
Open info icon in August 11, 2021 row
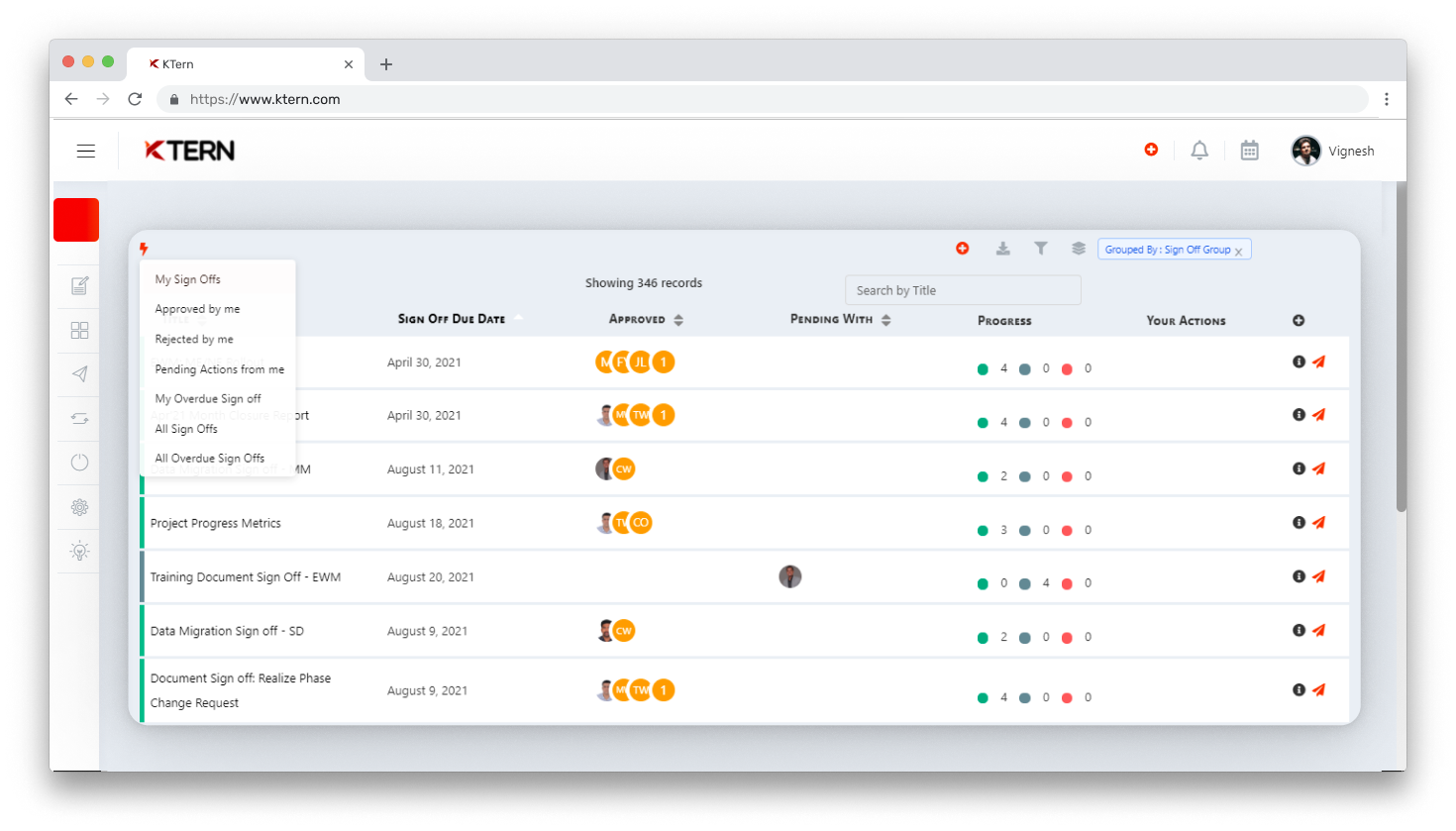[x=1299, y=468]
